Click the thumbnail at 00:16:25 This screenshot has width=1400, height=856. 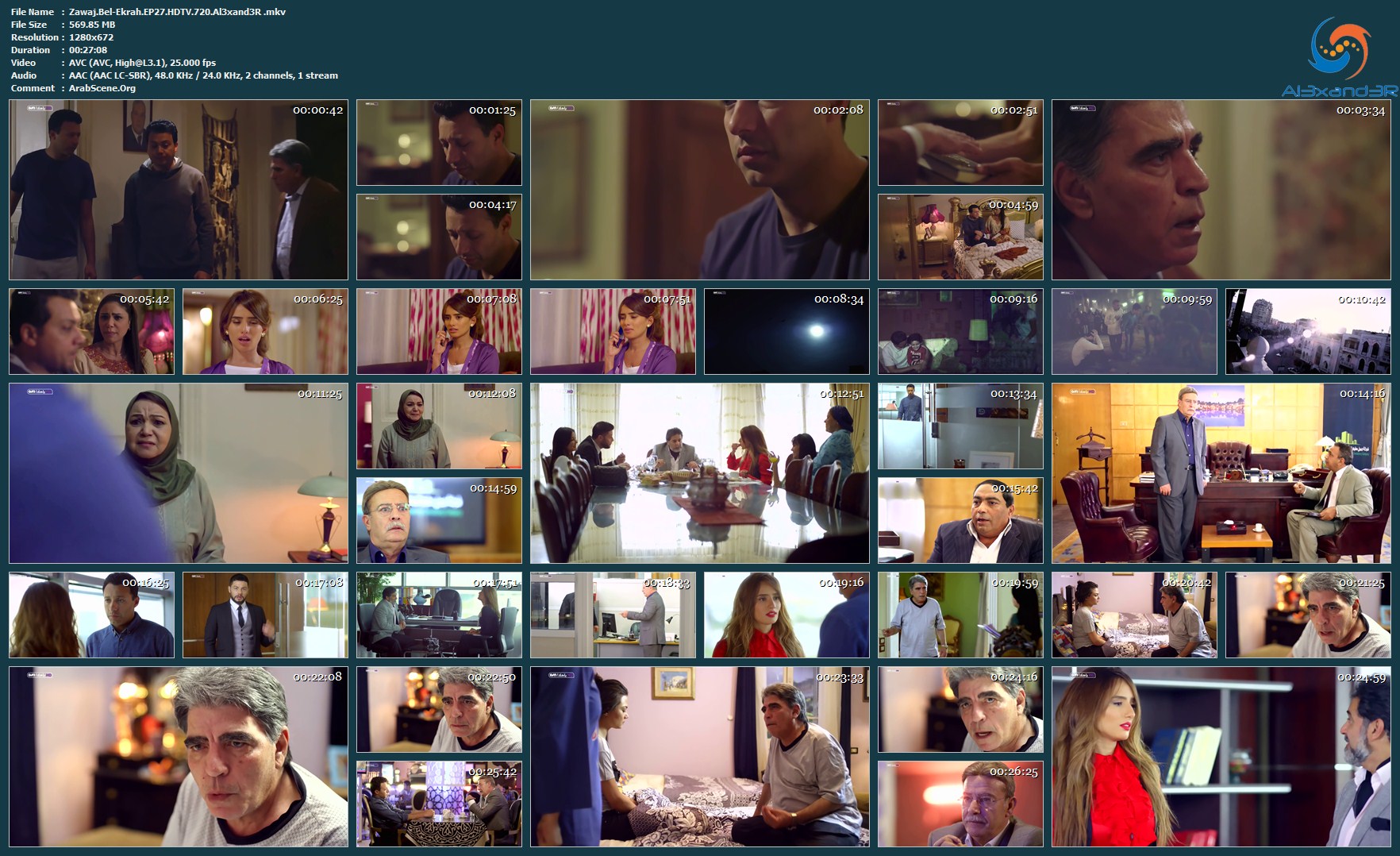91,615
